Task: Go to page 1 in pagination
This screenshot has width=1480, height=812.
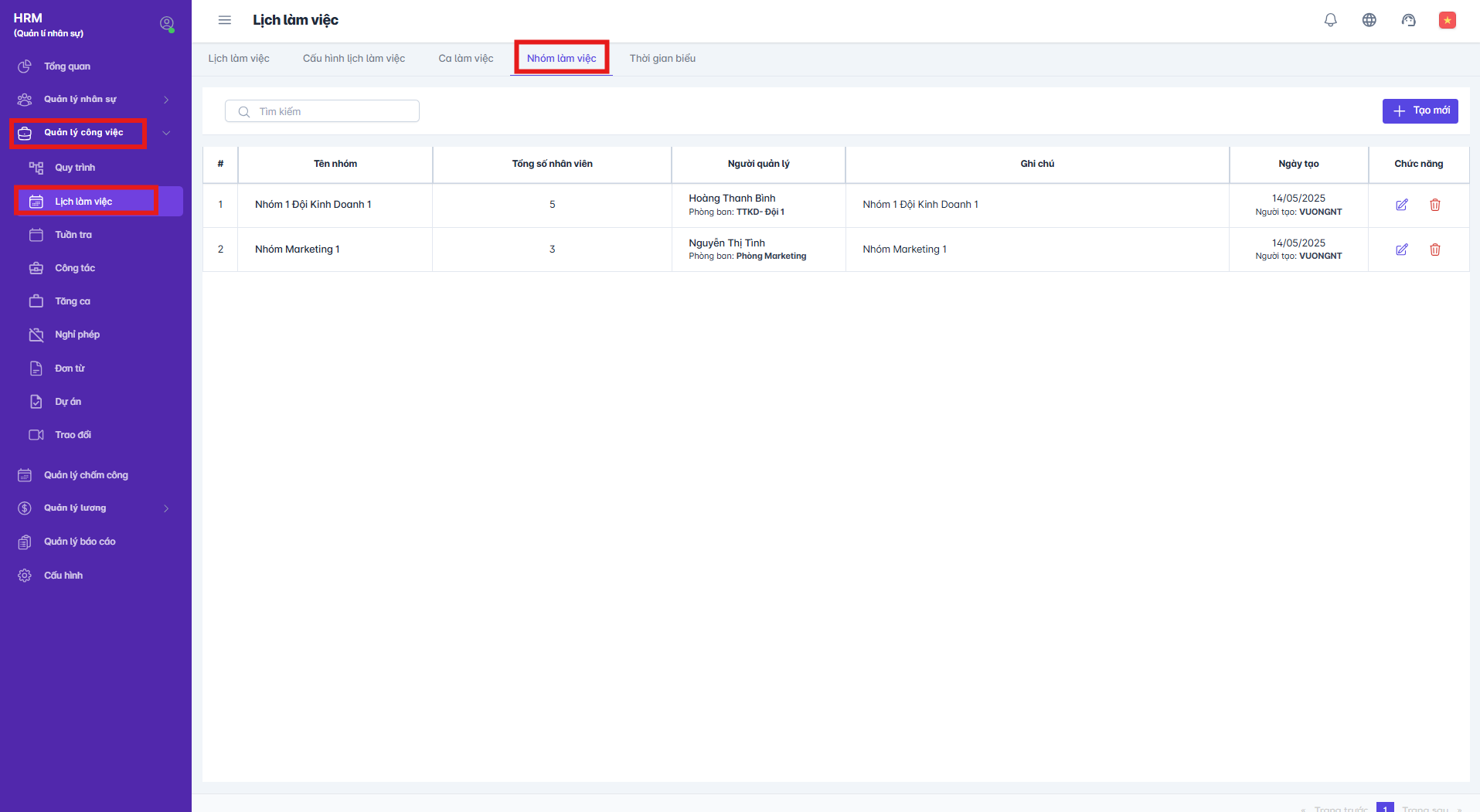Action: pos(1384,808)
